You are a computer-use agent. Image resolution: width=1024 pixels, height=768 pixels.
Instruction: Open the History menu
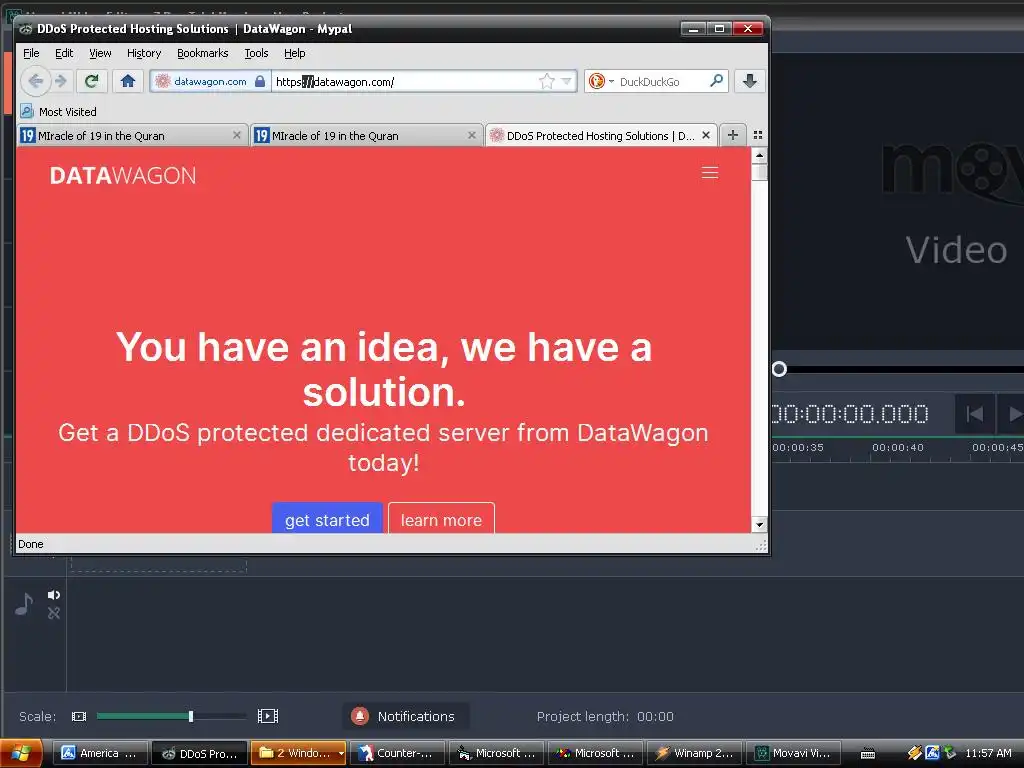click(144, 53)
